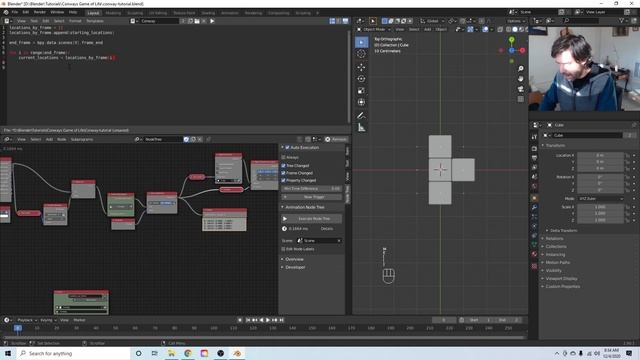The width and height of the screenshot is (640, 360).
Task: Open the viewport Options dropdown
Action: click(516, 21)
